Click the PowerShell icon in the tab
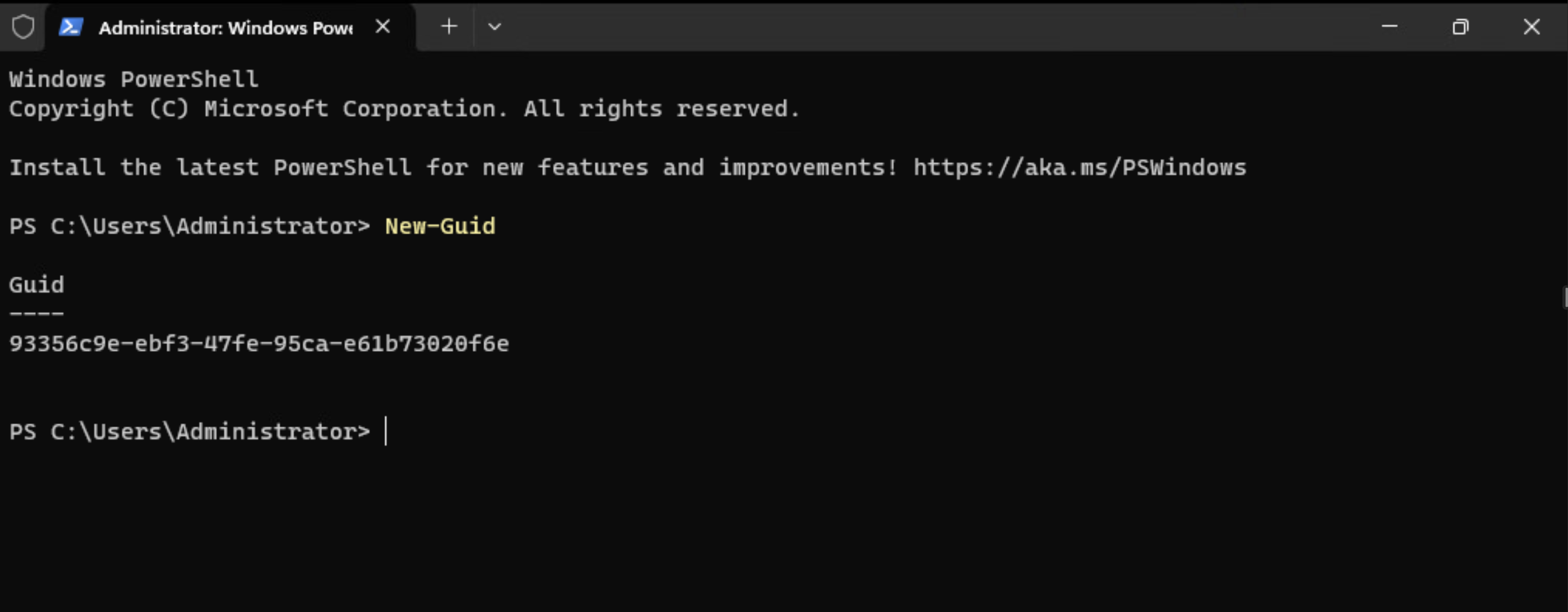Screen dimensions: 1568x612 click(x=71, y=27)
